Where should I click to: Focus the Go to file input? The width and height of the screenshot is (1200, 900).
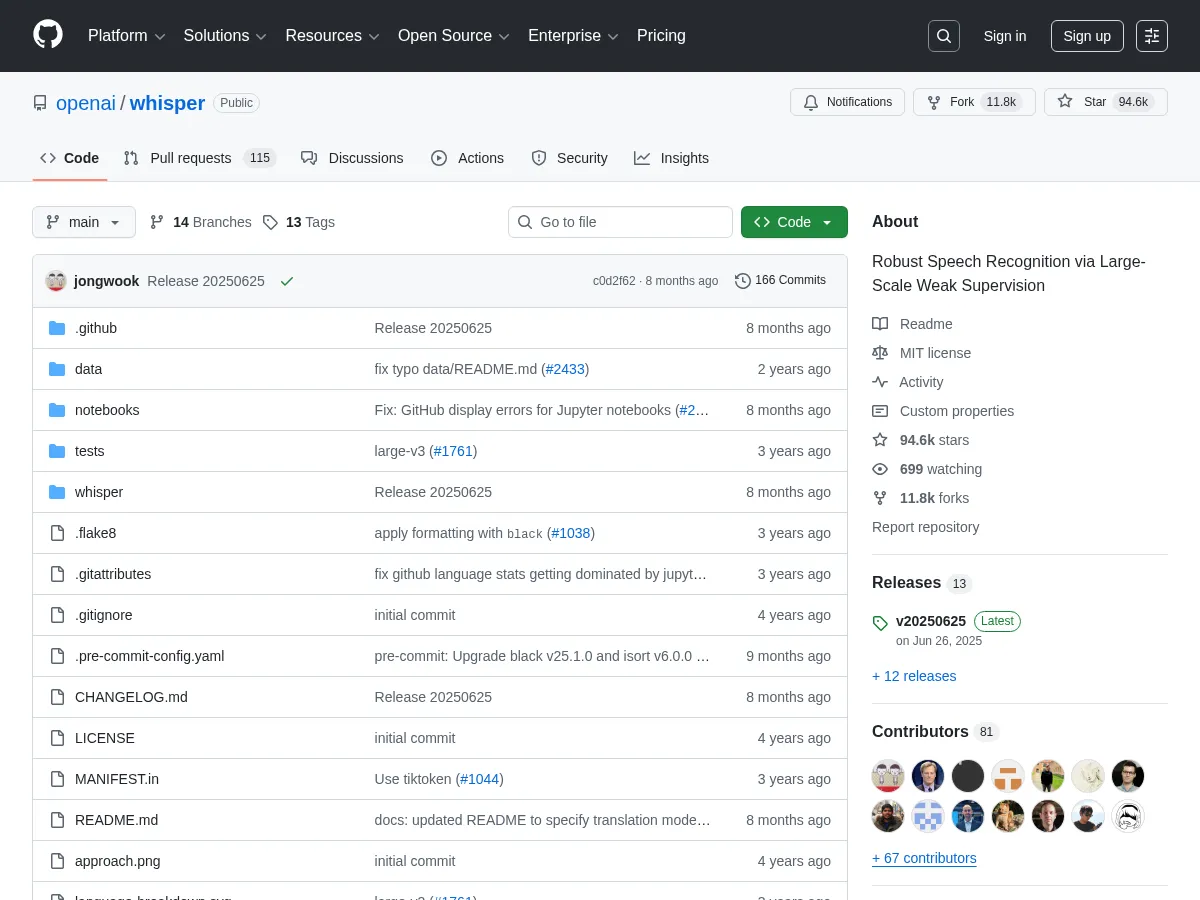click(630, 222)
